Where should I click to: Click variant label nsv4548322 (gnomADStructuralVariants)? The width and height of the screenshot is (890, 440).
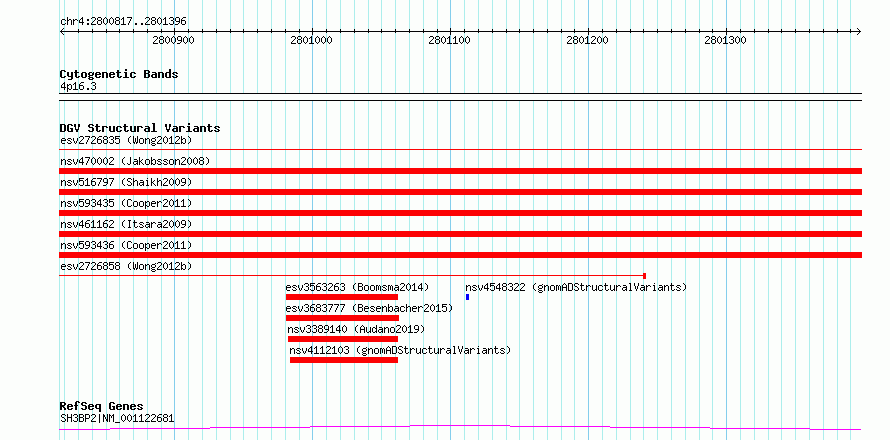[576, 287]
